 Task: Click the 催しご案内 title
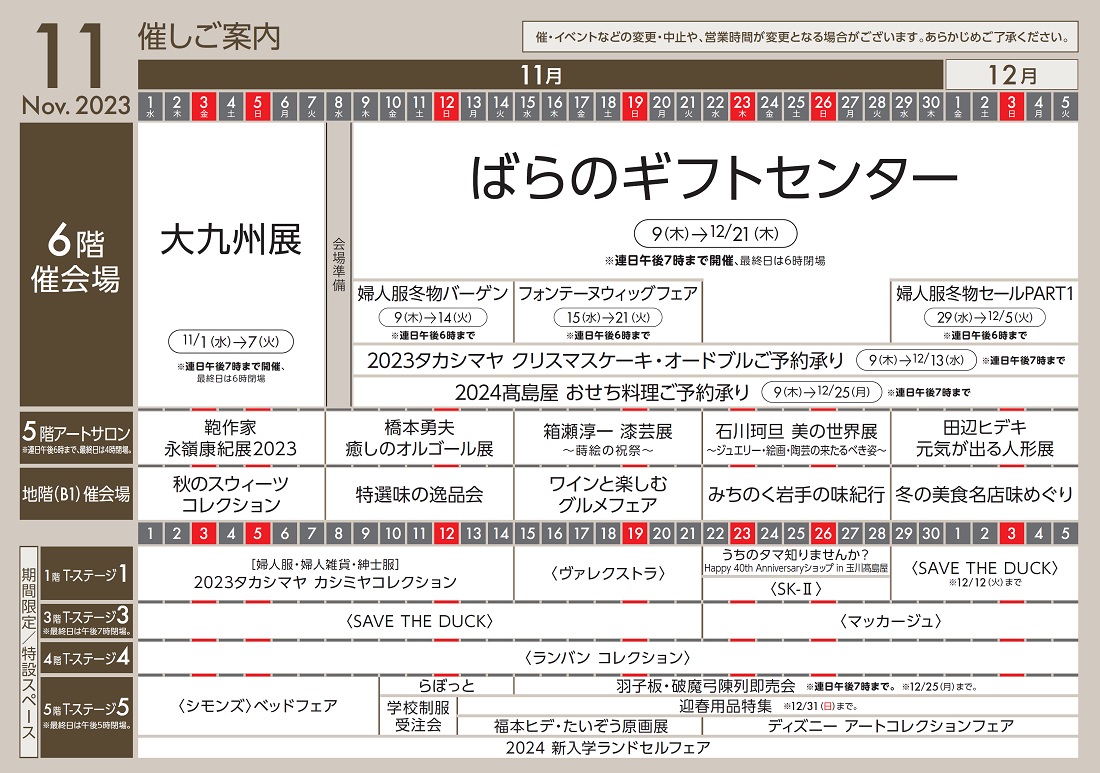pos(209,36)
